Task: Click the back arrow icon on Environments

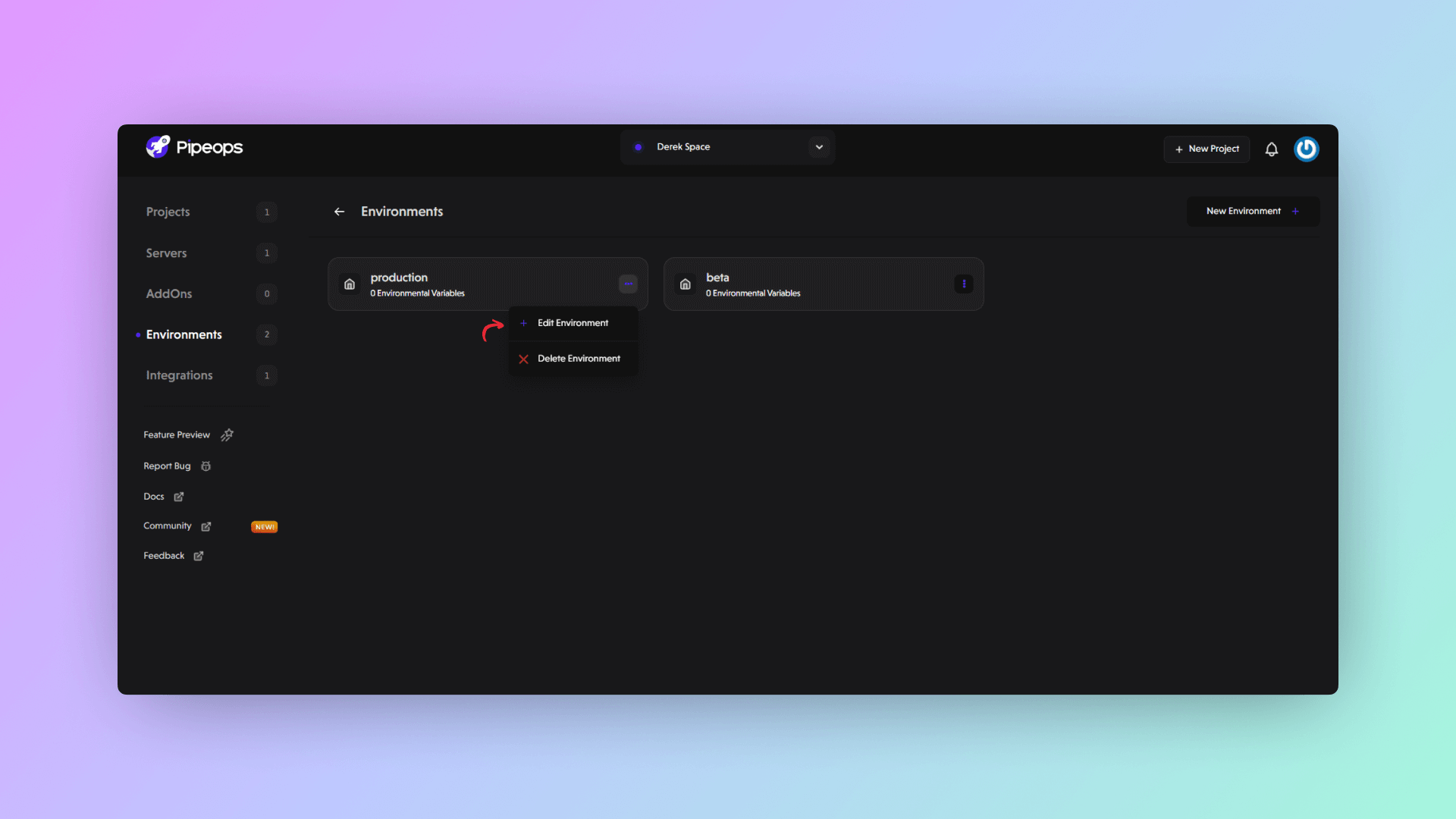Action: (340, 211)
